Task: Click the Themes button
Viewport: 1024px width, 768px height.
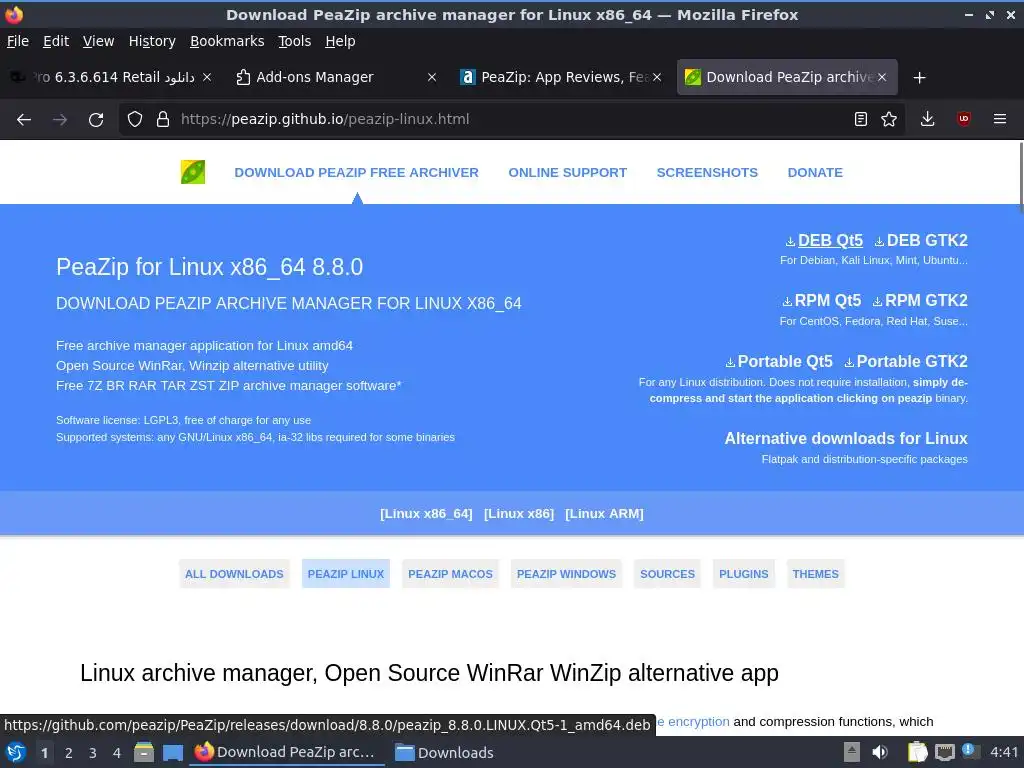Action: (815, 573)
